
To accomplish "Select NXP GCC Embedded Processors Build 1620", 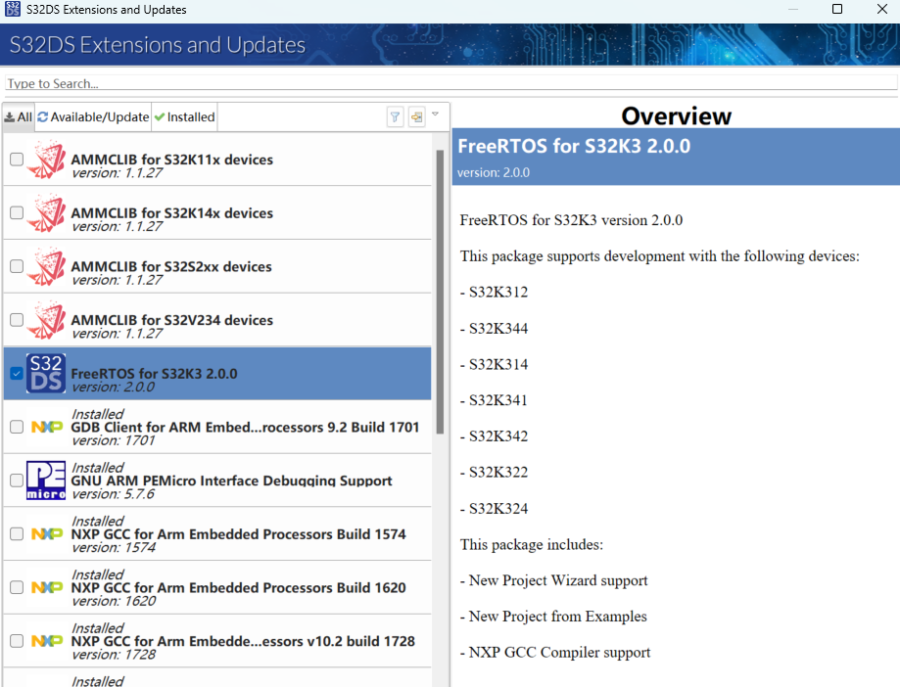I will point(238,588).
